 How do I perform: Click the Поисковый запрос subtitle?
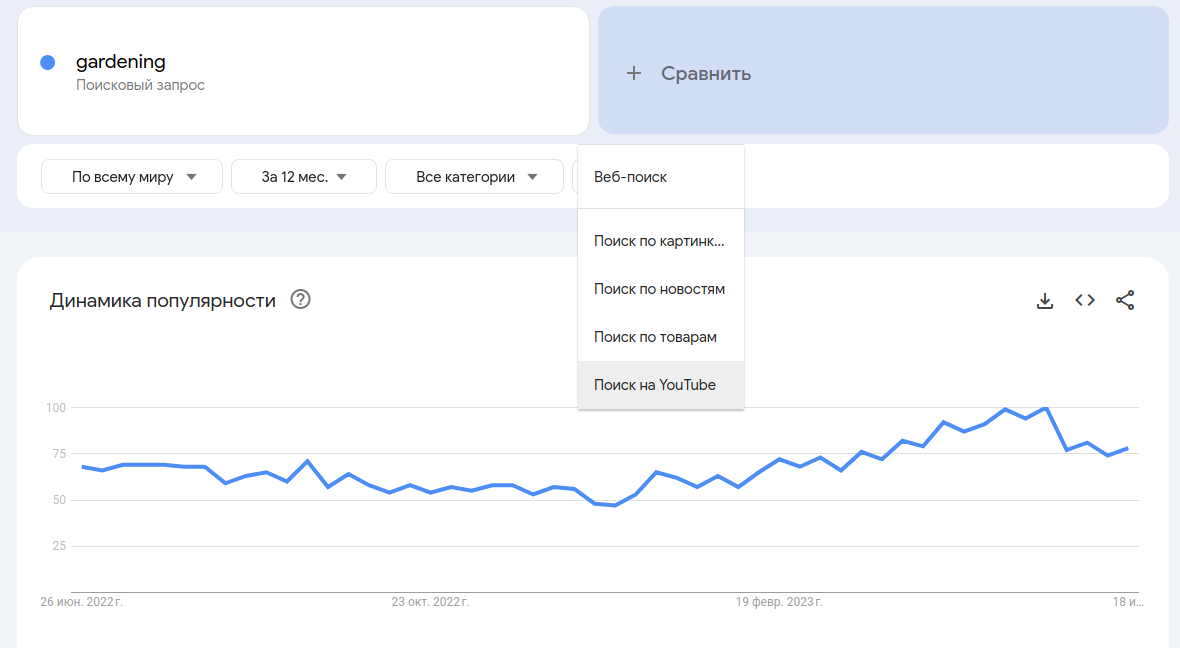coord(140,85)
